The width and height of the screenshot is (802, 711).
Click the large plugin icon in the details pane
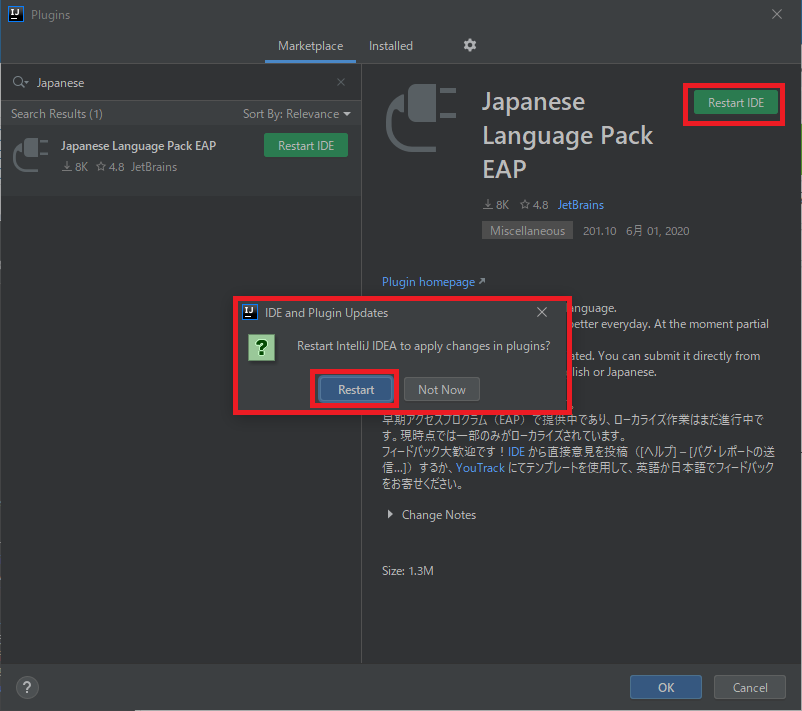click(x=421, y=118)
